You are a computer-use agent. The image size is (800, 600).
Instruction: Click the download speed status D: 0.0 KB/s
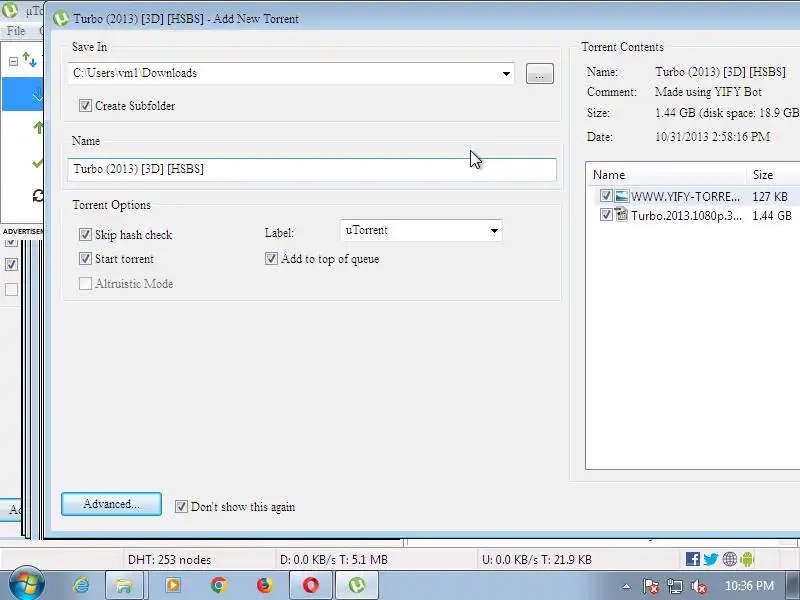334,560
